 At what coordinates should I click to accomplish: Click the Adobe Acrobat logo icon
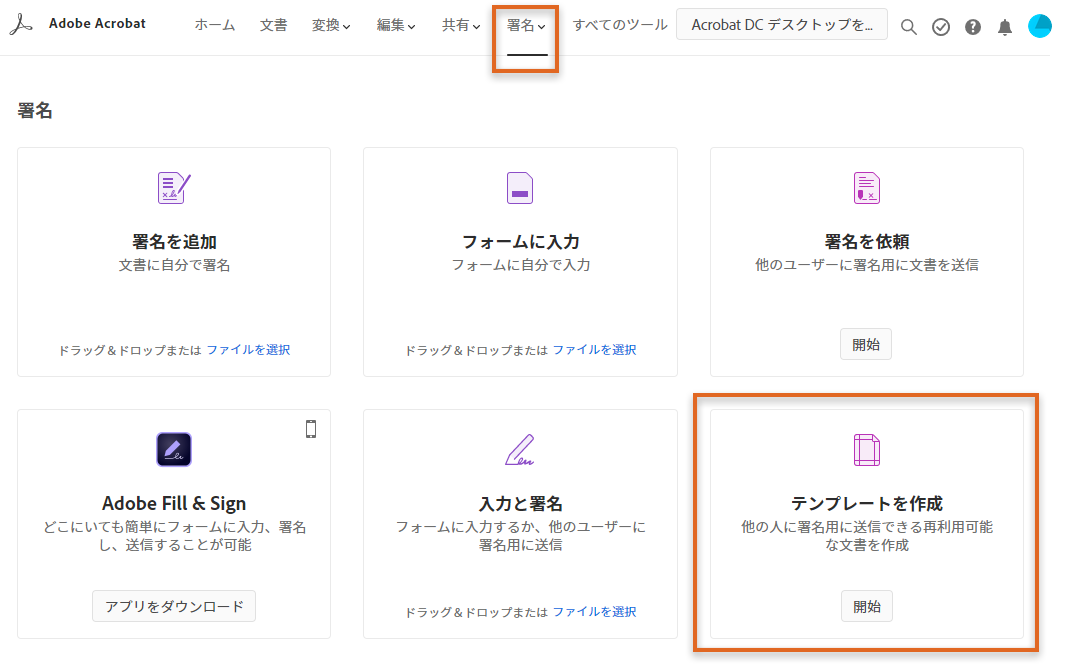pyautogui.click(x=22, y=23)
